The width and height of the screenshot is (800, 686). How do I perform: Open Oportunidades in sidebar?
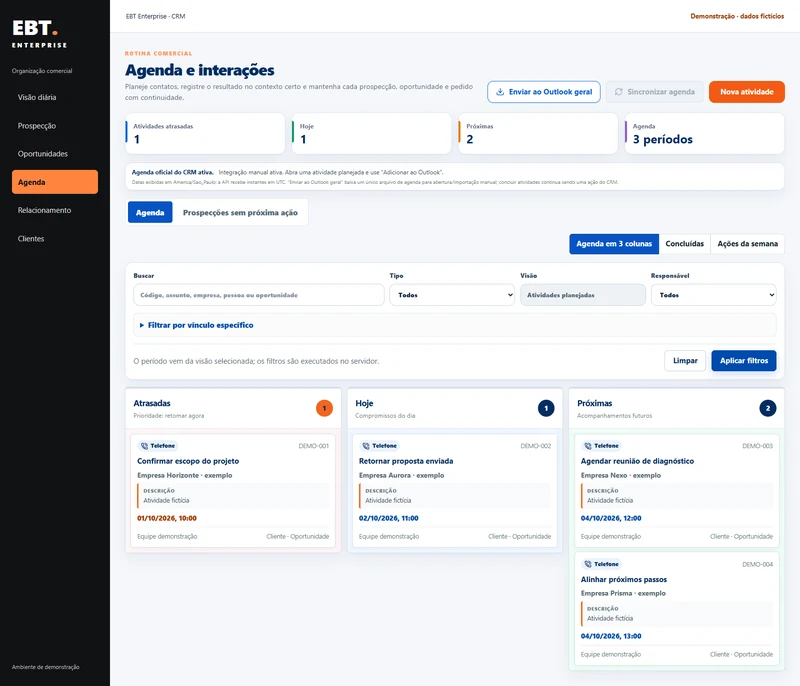click(x=55, y=154)
